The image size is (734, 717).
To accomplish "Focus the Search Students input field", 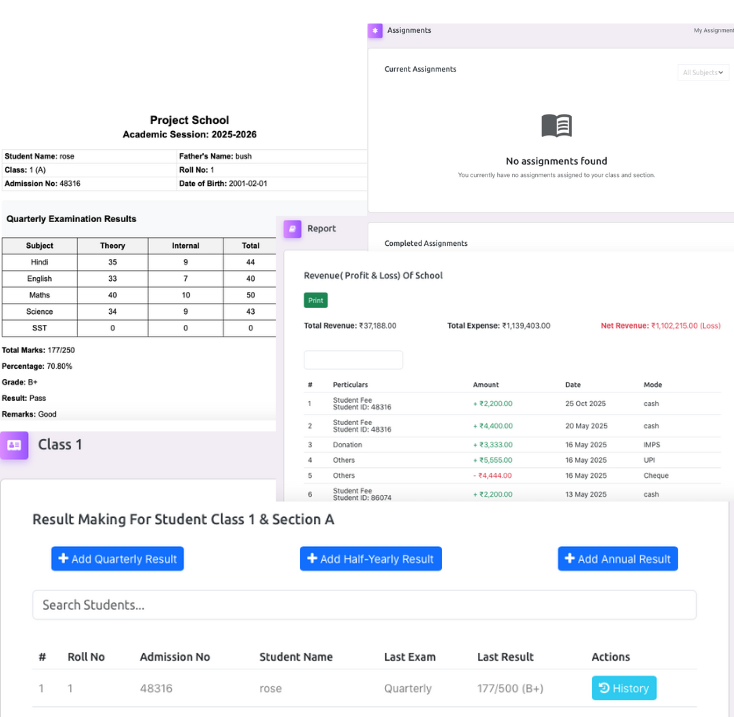I will coord(364,605).
